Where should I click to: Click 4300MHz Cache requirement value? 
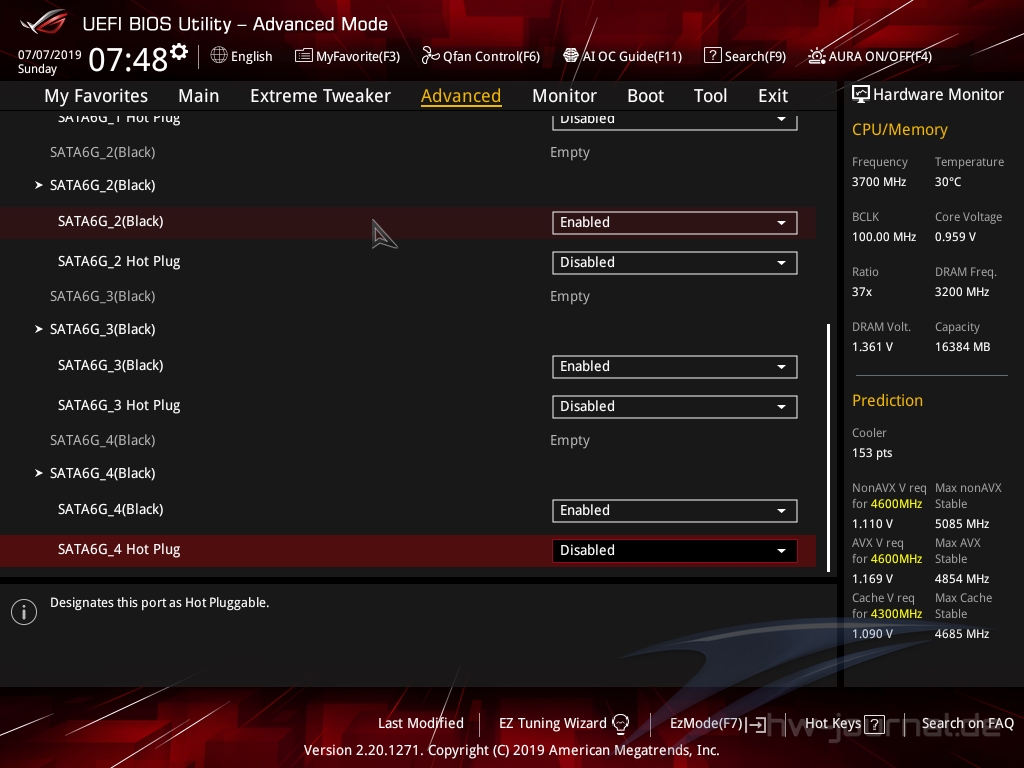coord(896,614)
